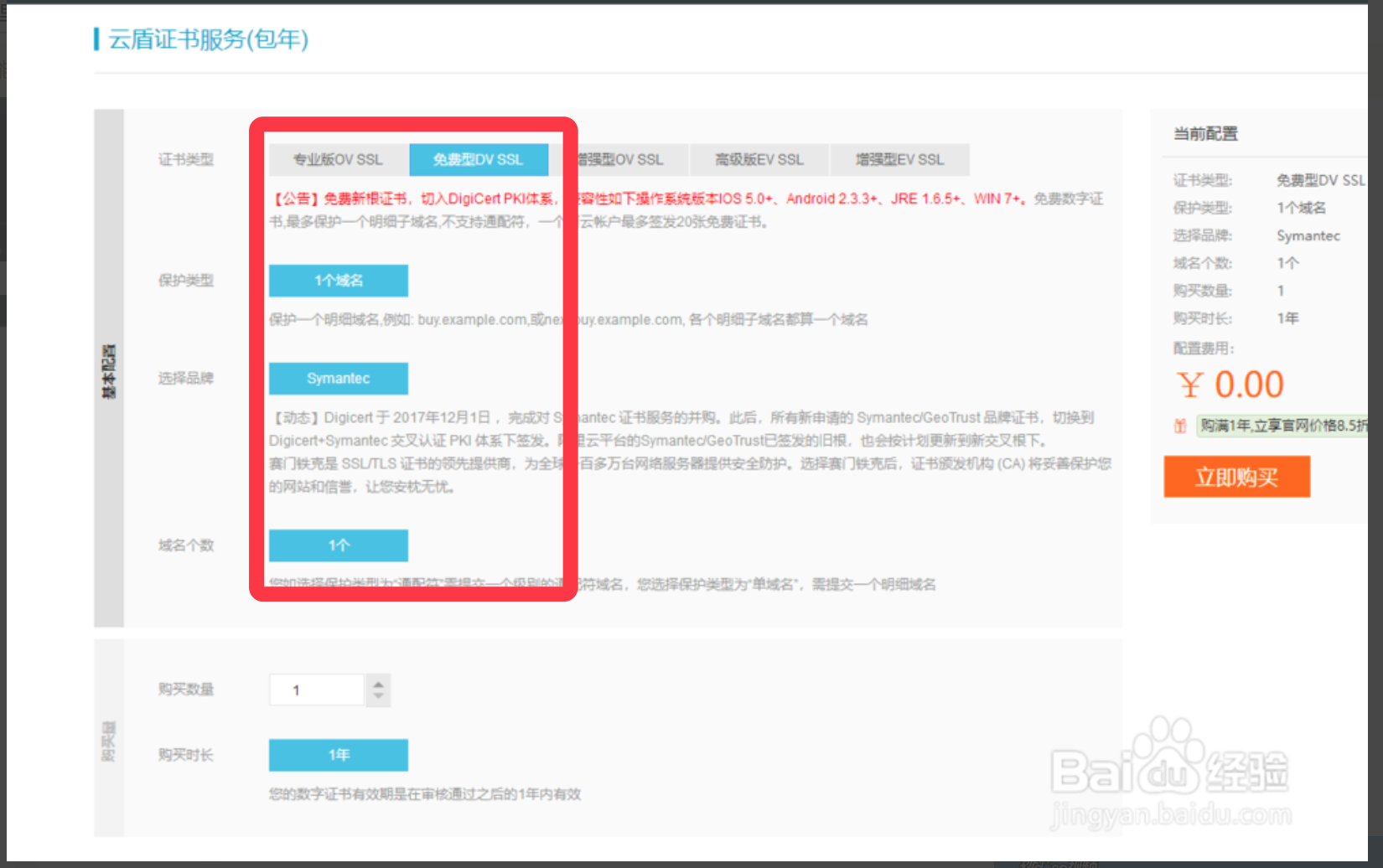The image size is (1383, 868).
Task: Click the 立即购买 orange purchase button
Action: [1236, 476]
